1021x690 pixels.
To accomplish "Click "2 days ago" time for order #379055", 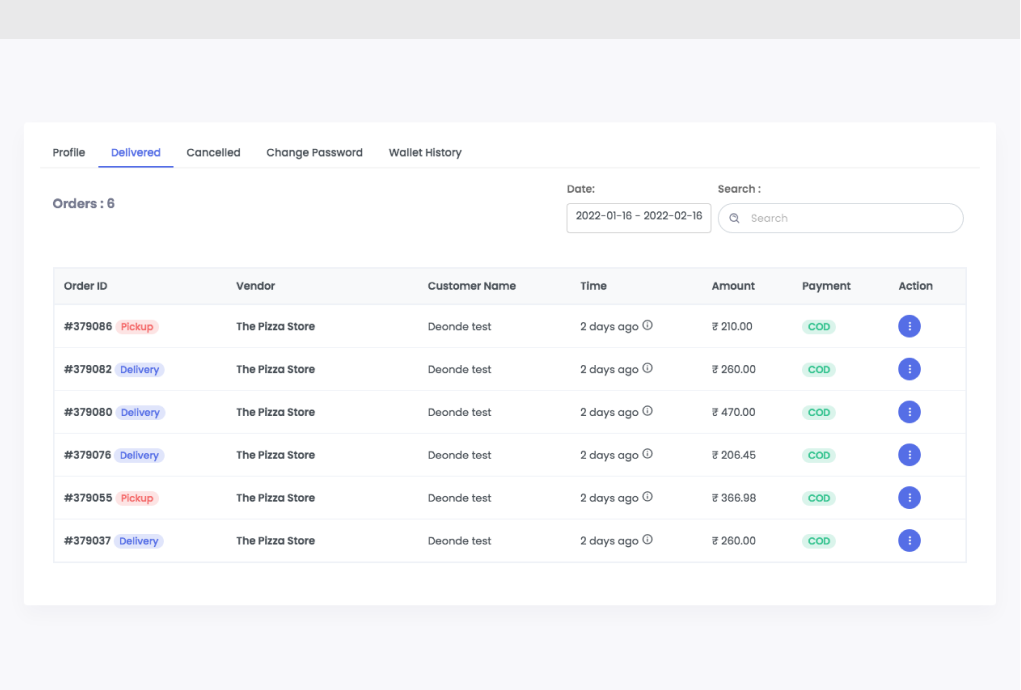I will pos(609,499).
